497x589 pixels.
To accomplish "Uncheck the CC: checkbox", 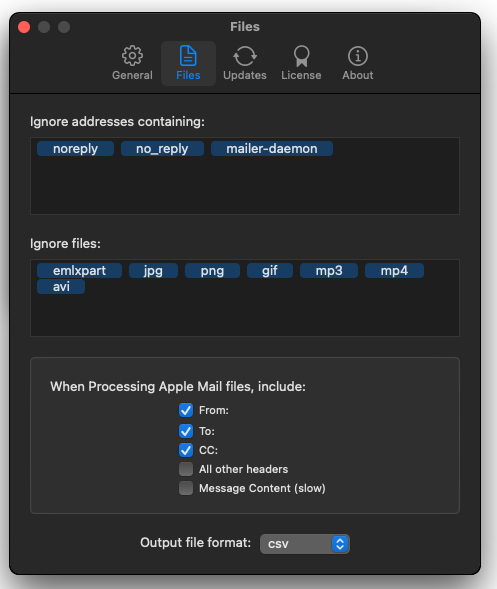I will 186,450.
